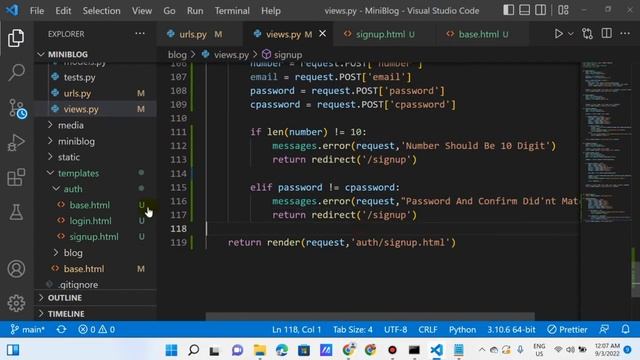This screenshot has height=360, width=640.
Task: Open the modified base.html under templates
Action: (96, 269)
